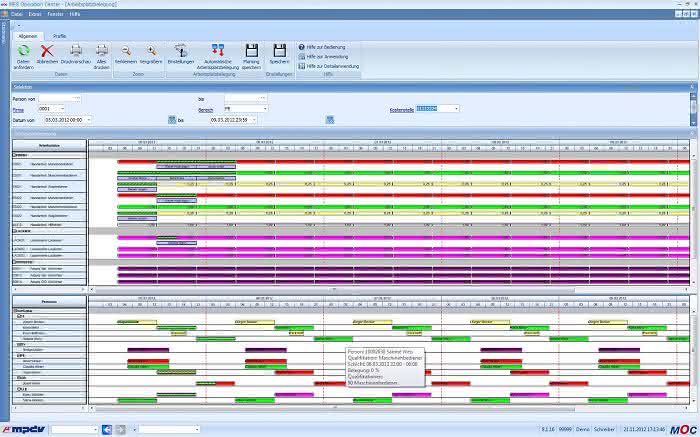Run Automatische Arbeitsplatzbelegung icon
Screen dimensions: 700x437
217,50
